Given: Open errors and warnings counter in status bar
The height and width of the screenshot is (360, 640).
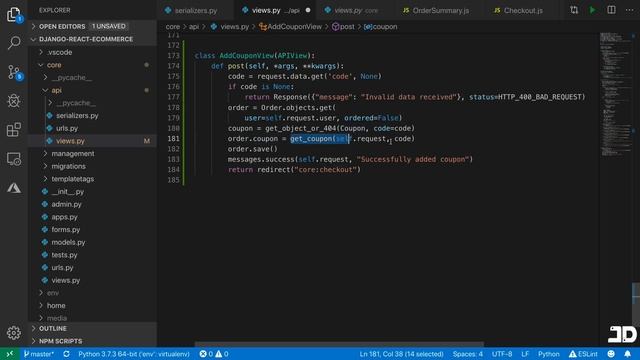Looking at the screenshot, I should point(213,354).
